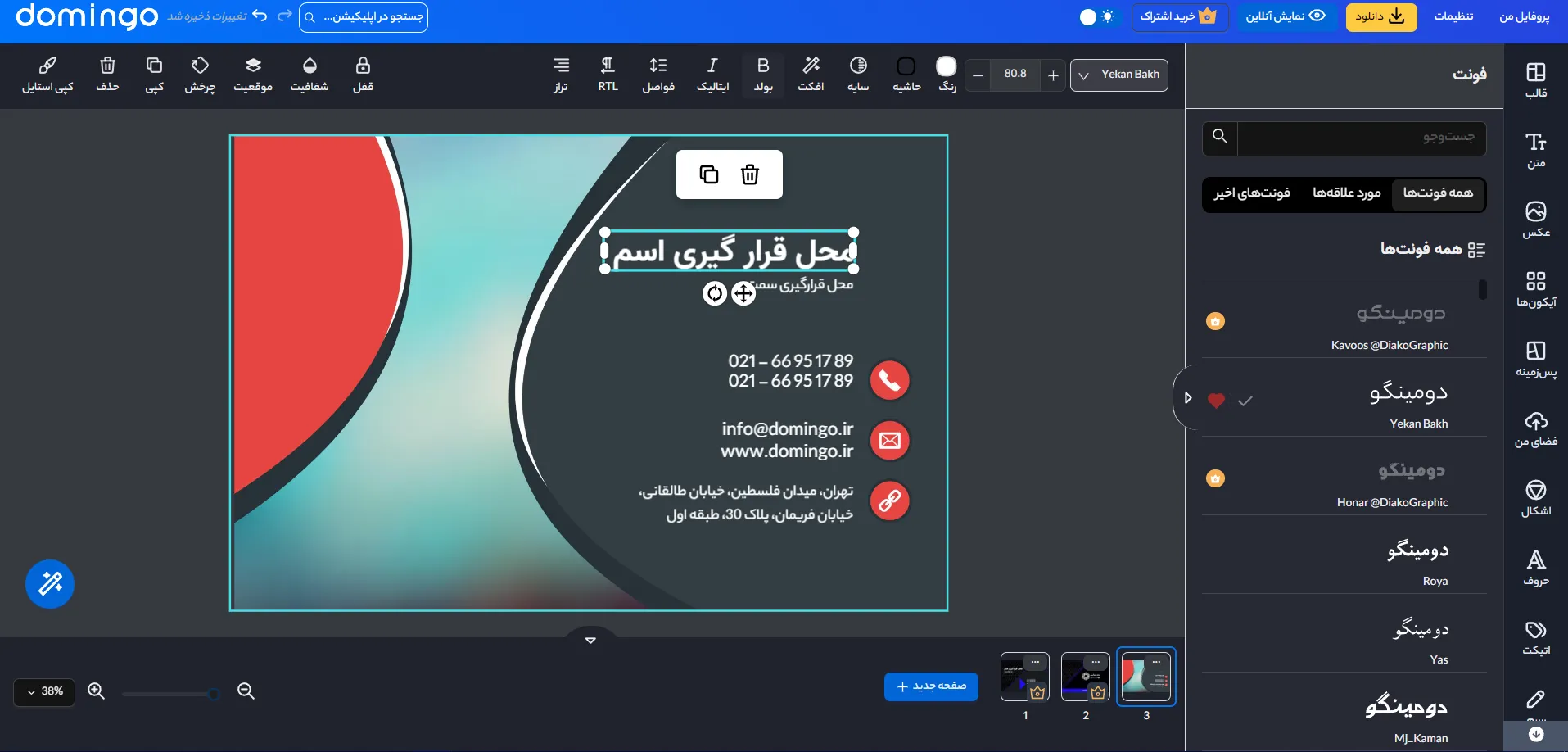This screenshot has width=1568, height=752.
Task: Click the canvas popup trash icon
Action: click(750, 174)
